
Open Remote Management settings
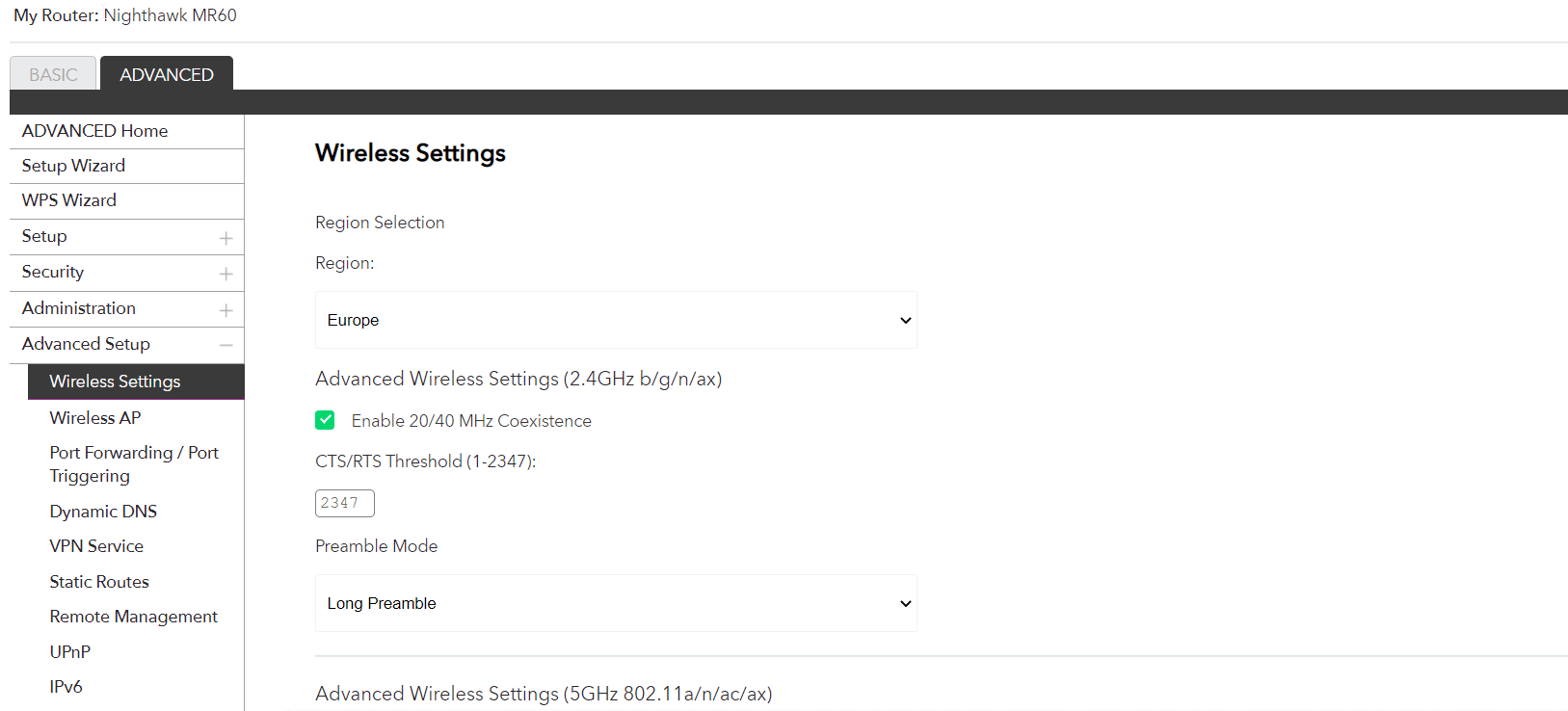(x=134, y=617)
